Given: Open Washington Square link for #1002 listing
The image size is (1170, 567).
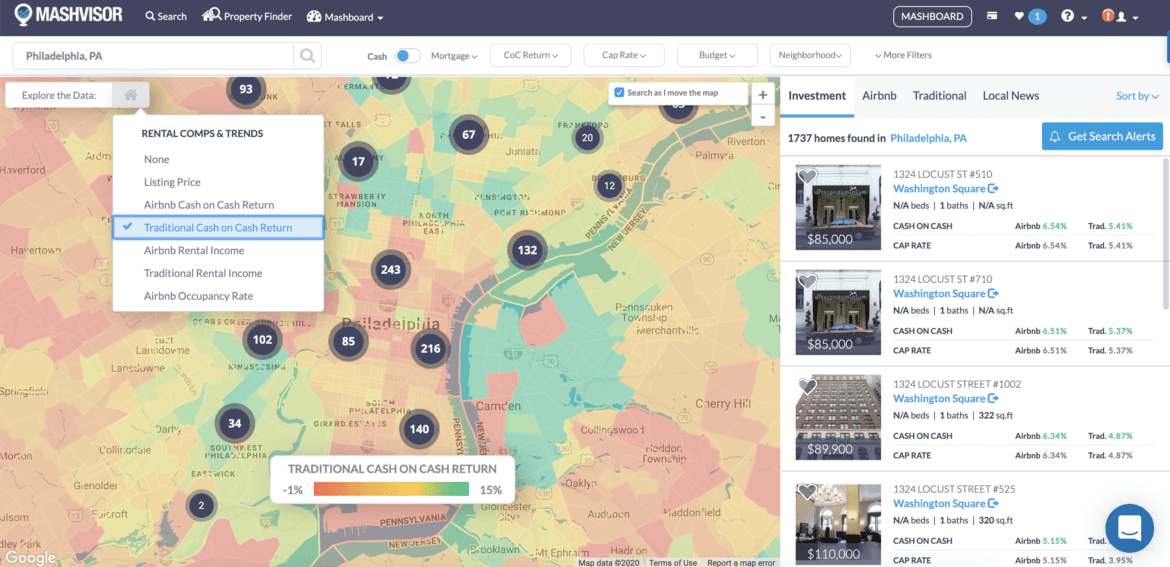Looking at the screenshot, I should [x=945, y=398].
